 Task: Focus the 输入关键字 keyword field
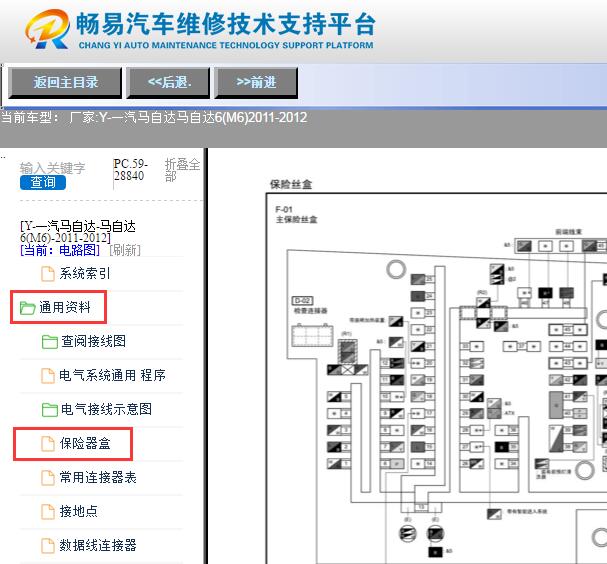(53, 168)
